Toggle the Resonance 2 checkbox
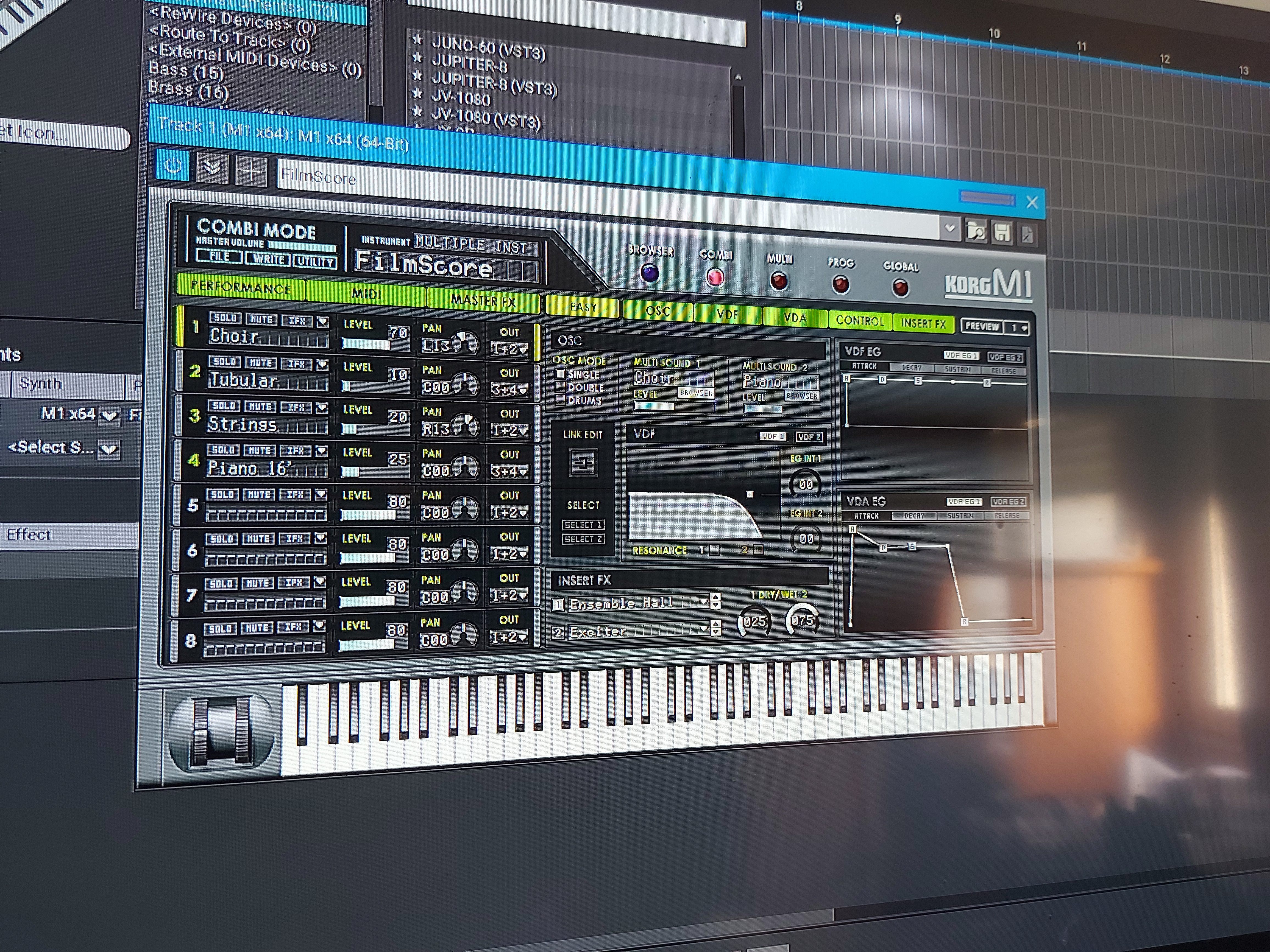Viewport: 1270px width, 952px height. pyautogui.click(x=758, y=550)
